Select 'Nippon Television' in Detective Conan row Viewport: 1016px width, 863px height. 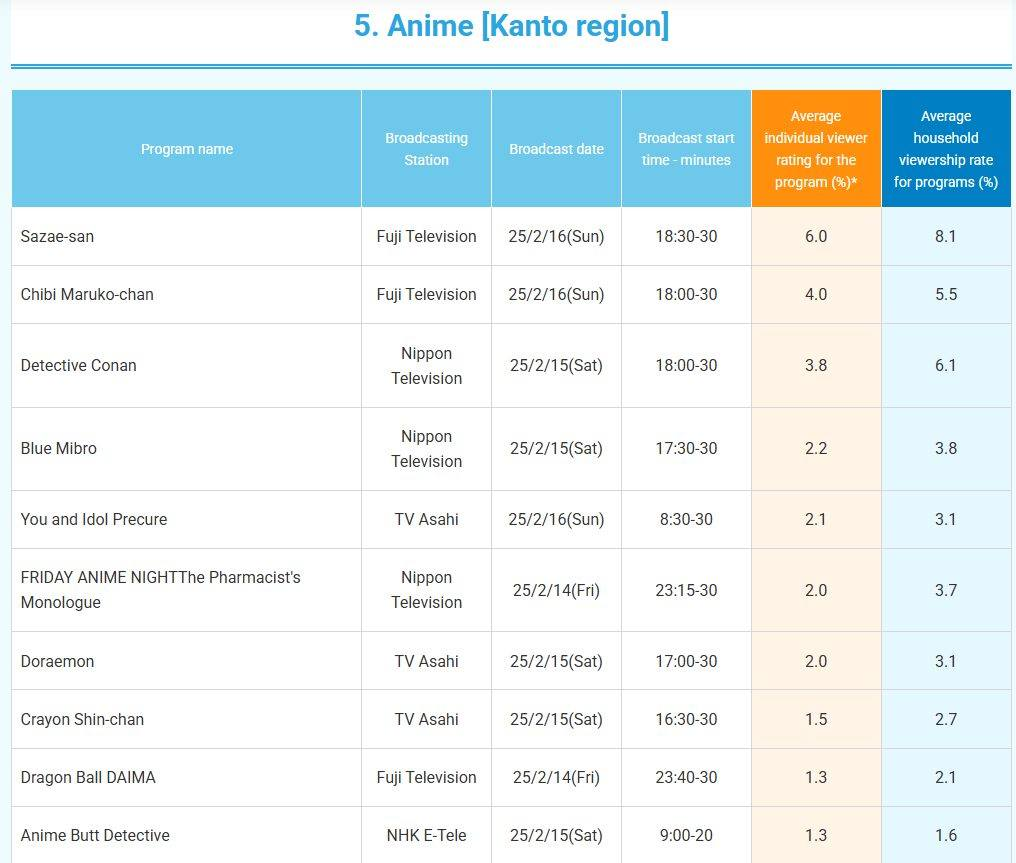(x=426, y=365)
